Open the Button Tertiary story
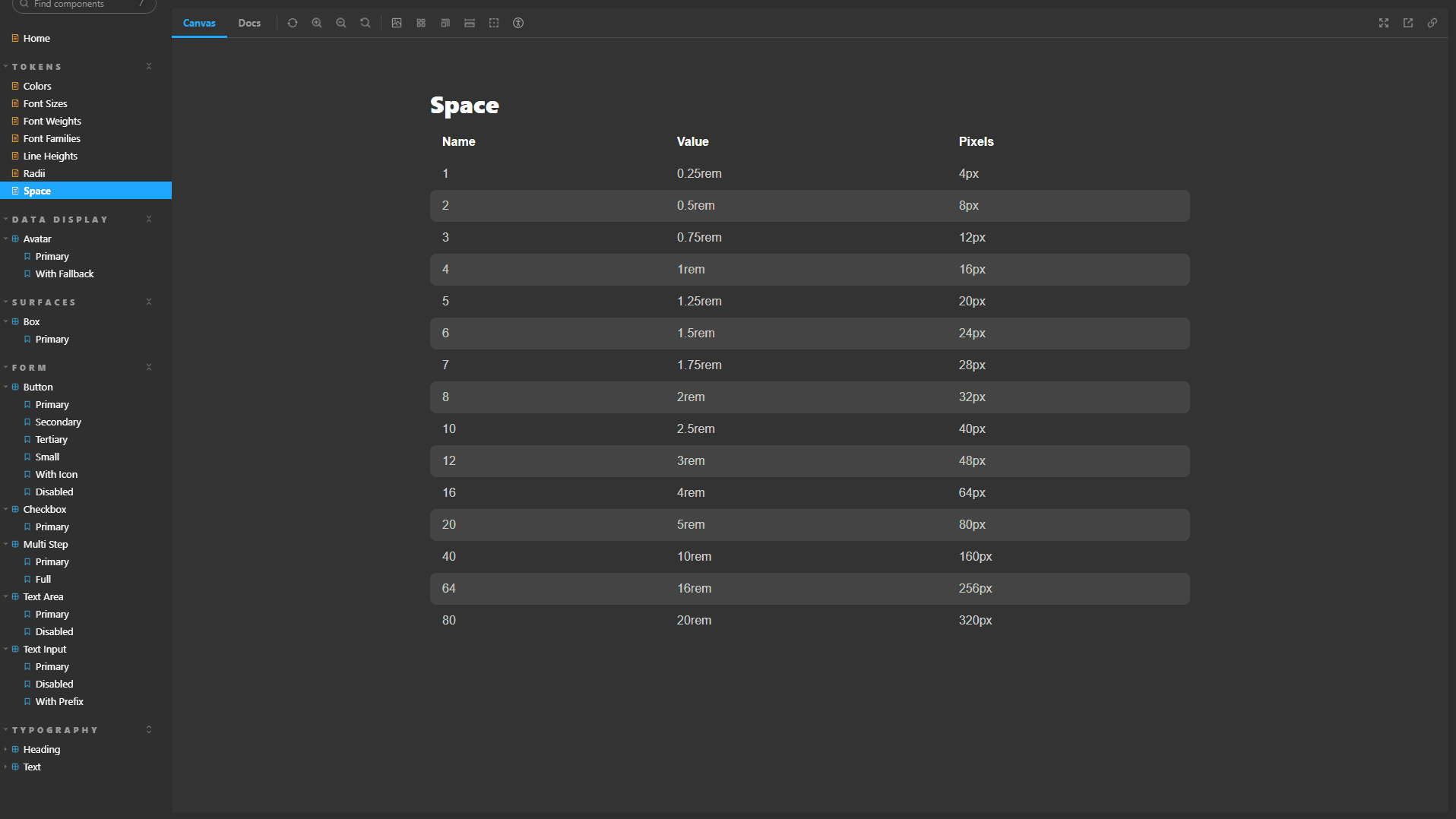 click(51, 439)
